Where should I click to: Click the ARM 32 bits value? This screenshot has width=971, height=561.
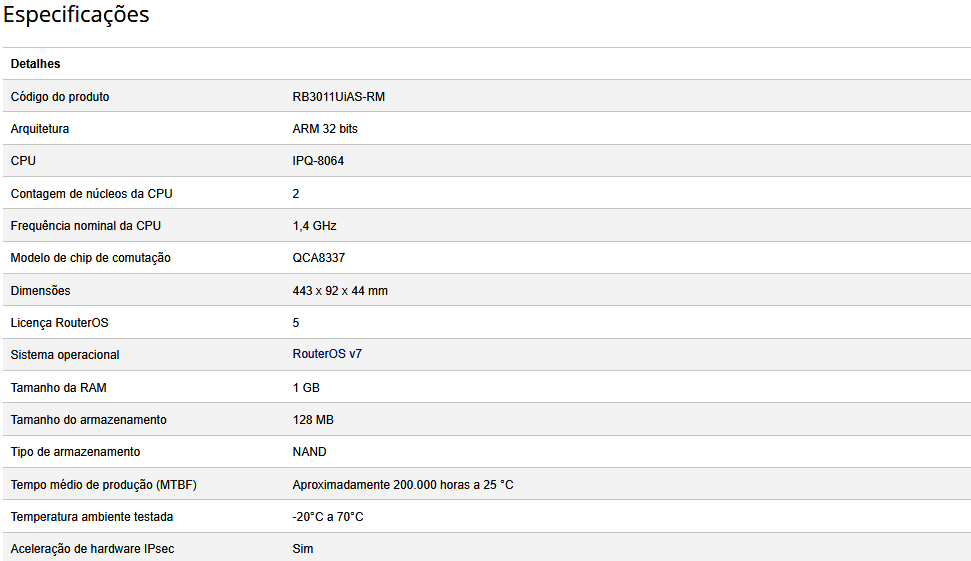pos(325,129)
